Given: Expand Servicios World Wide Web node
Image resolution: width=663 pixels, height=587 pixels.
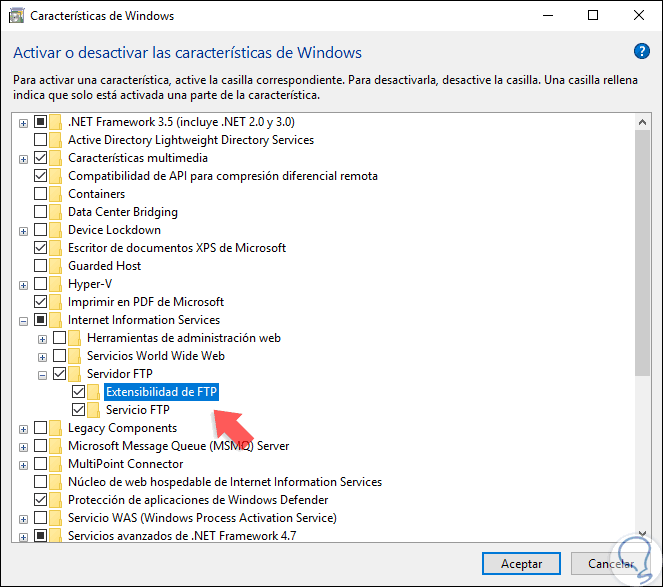Looking at the screenshot, I should 42,356.
